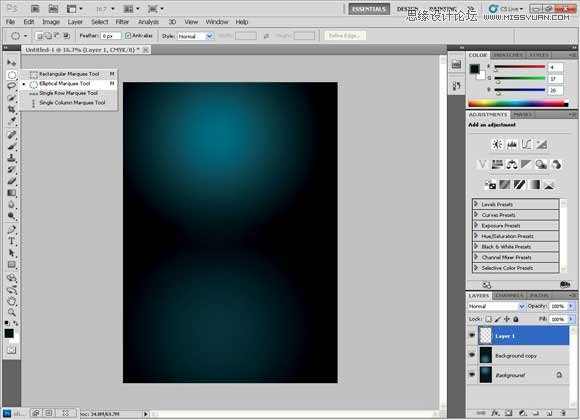Toggle lock all
The image size is (580, 420).
point(516,319)
